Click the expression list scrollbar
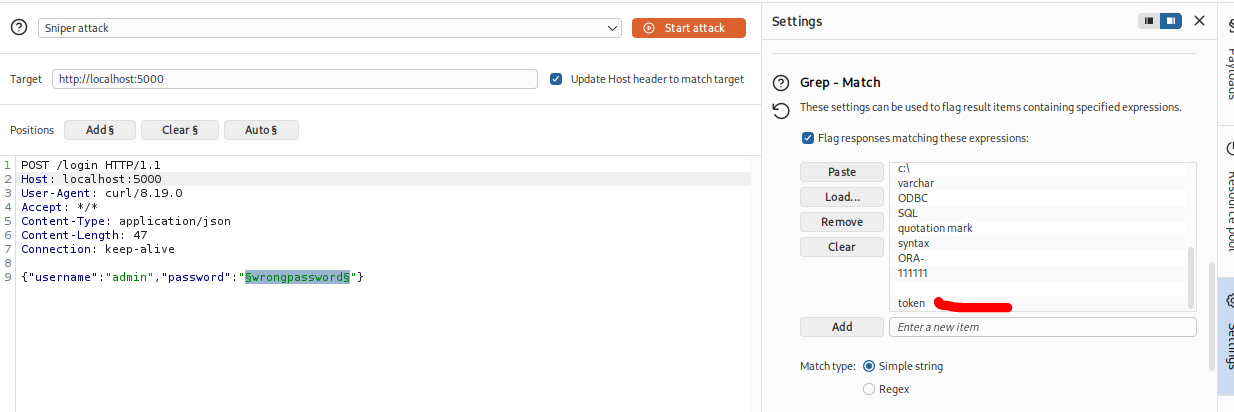Image resolution: width=1234 pixels, height=412 pixels. click(1190, 278)
